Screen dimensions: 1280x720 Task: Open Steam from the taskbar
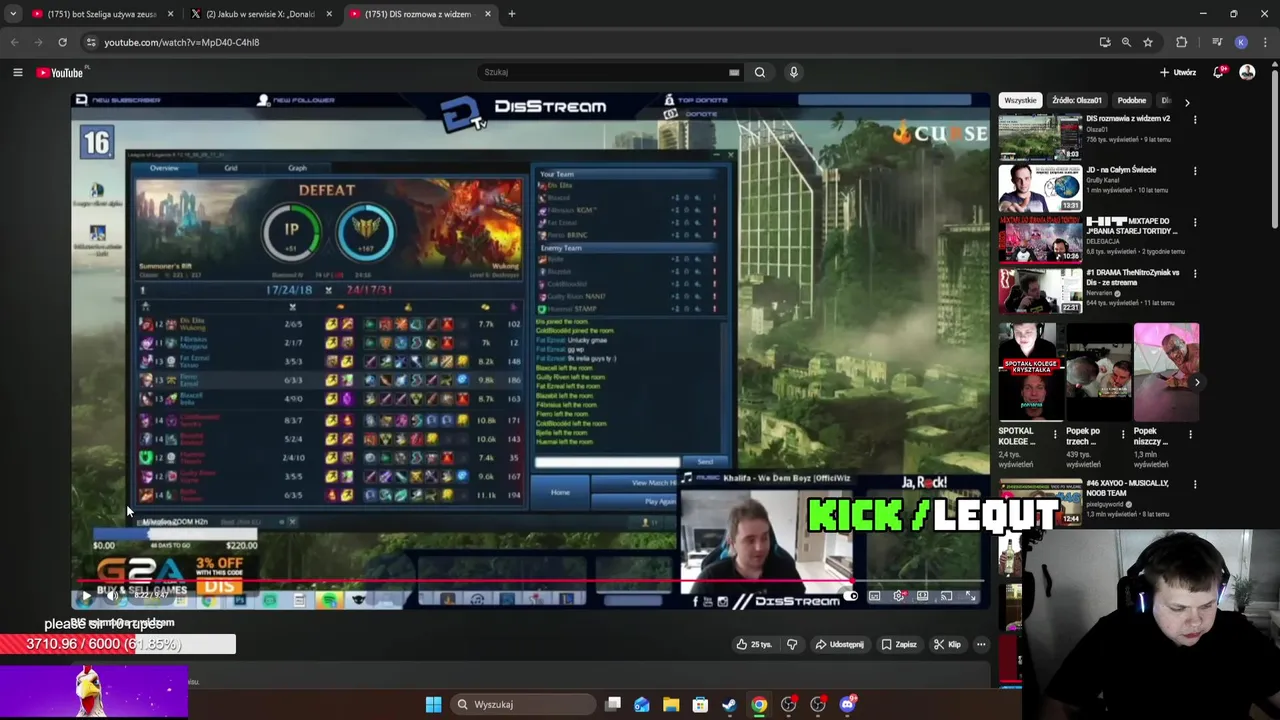tap(730, 704)
